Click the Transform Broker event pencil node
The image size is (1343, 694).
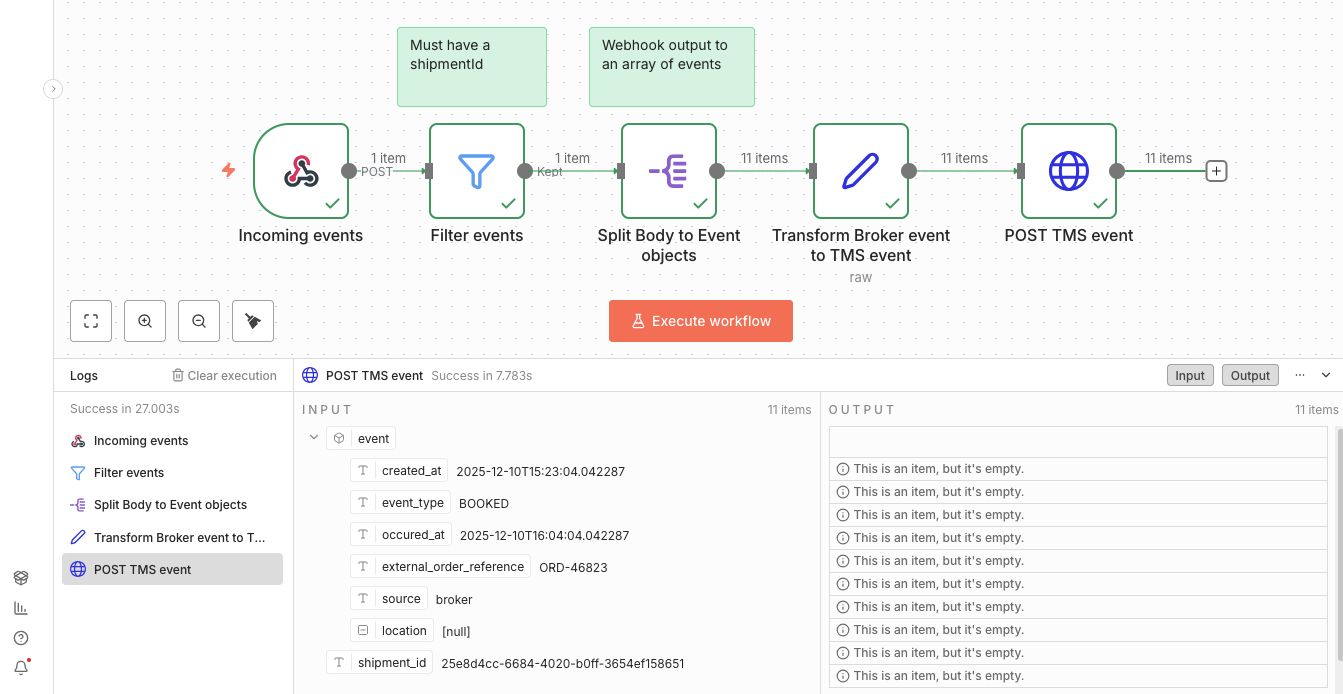pyautogui.click(x=860, y=170)
